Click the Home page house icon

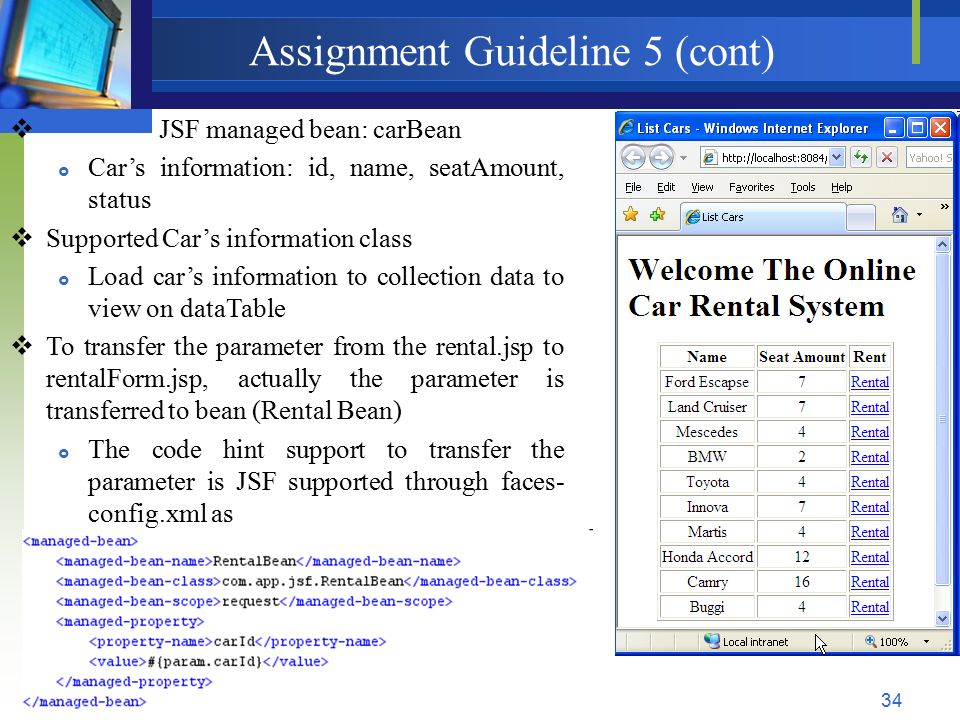899,215
